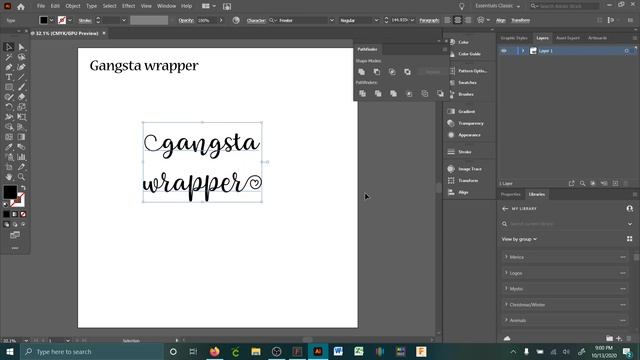The image size is (640, 360).
Task: Click Unite shape mode in Pathfinder
Action: (362, 72)
